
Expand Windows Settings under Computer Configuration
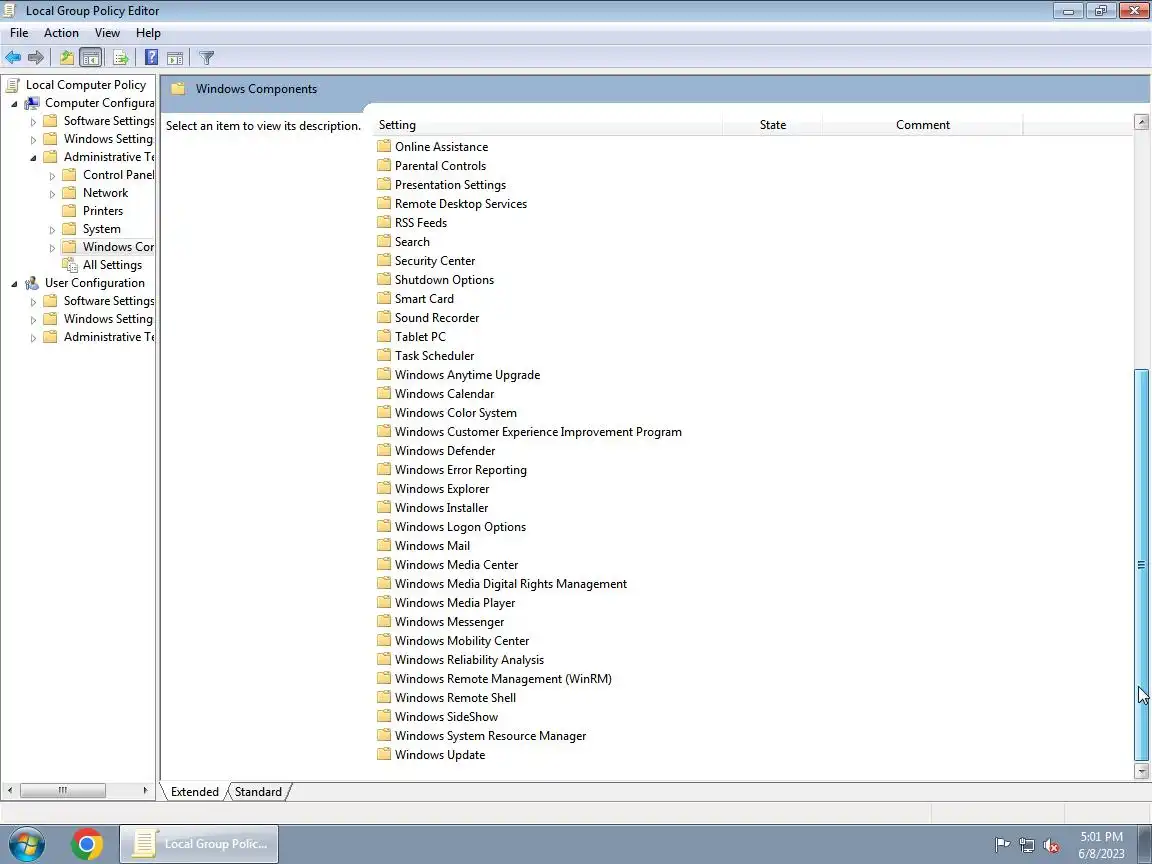tap(33, 140)
